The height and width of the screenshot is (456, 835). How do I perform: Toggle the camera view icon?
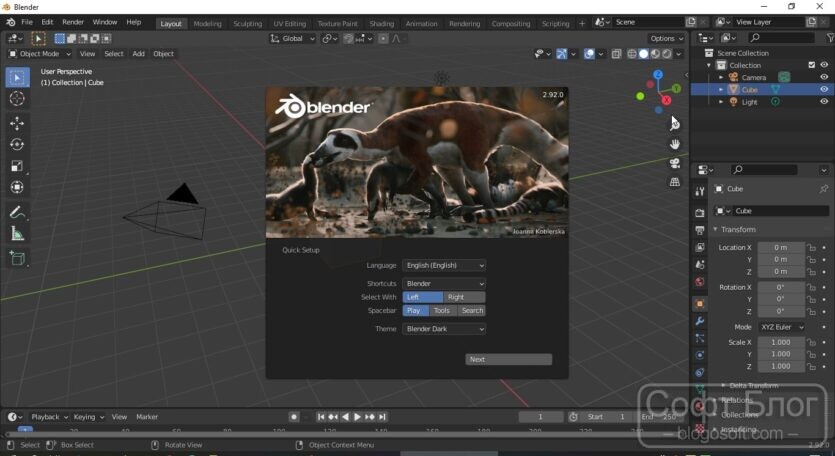tap(675, 163)
